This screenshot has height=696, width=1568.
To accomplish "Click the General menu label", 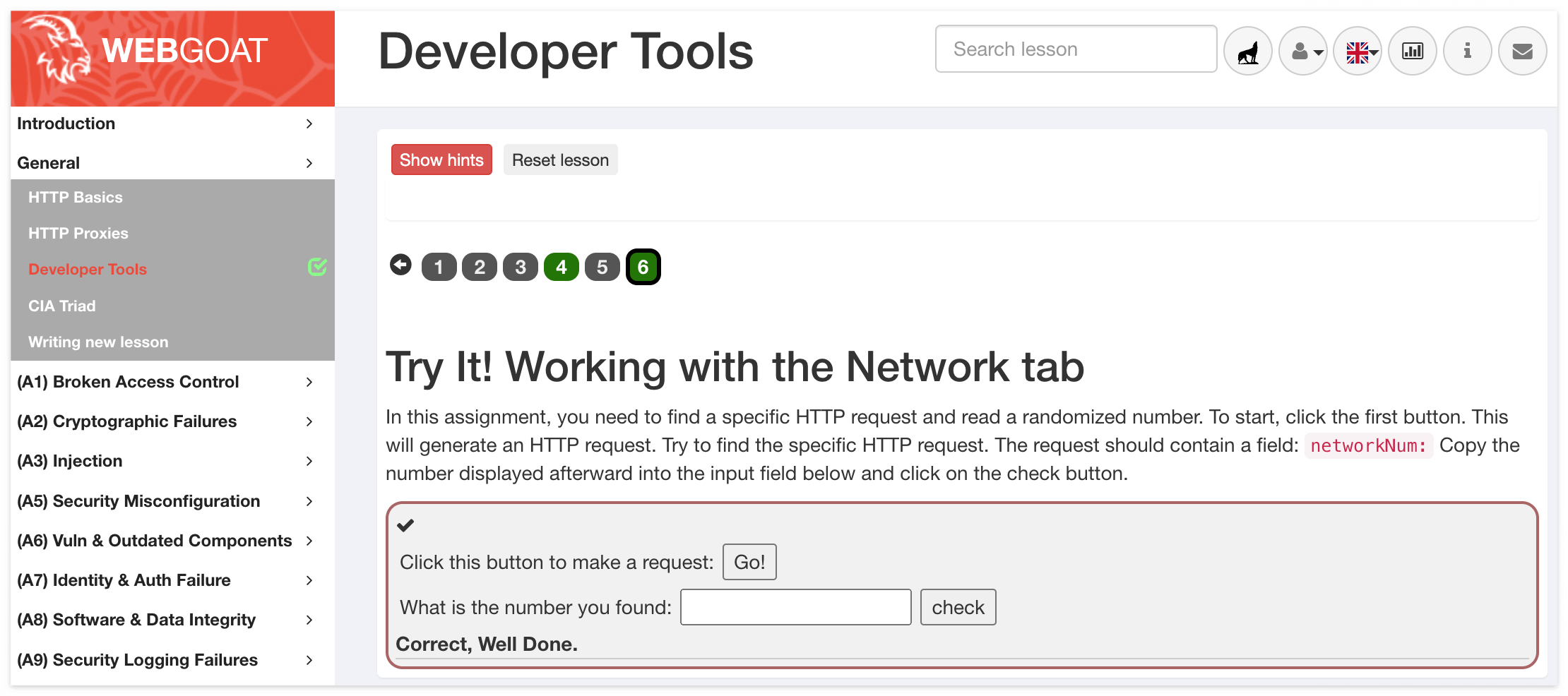I will pyautogui.click(x=48, y=163).
